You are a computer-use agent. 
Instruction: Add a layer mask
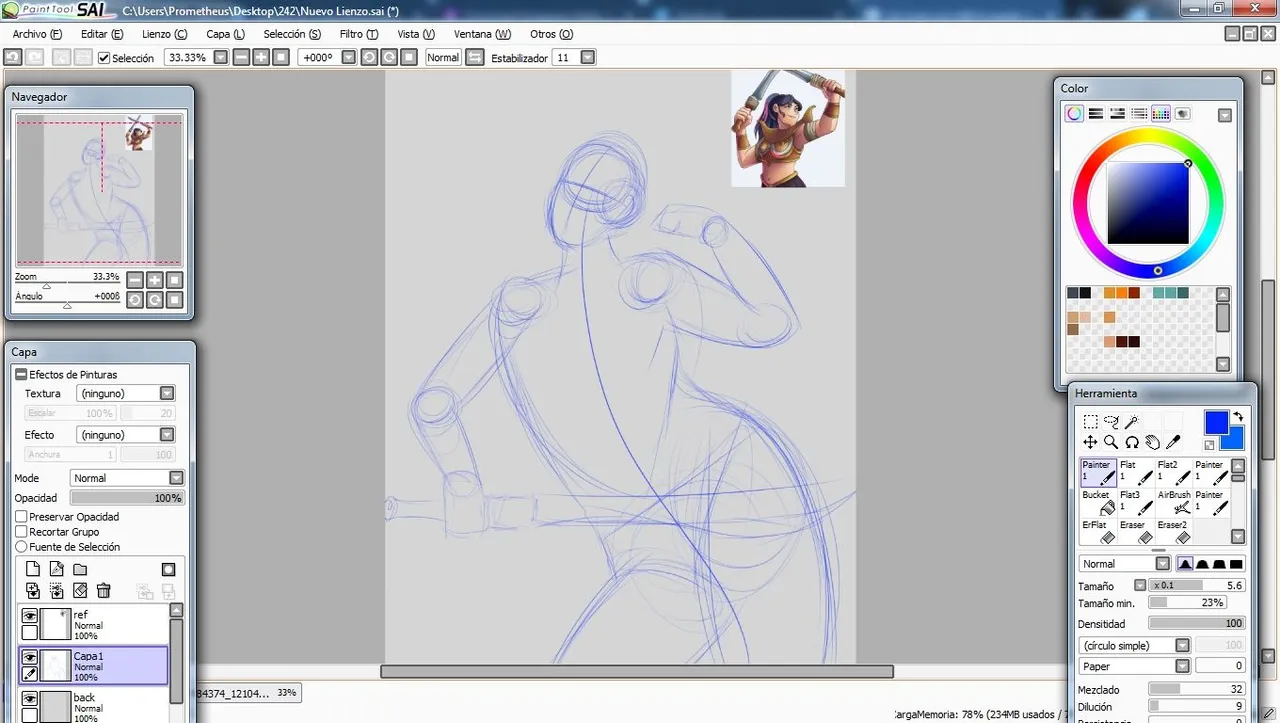pos(168,569)
